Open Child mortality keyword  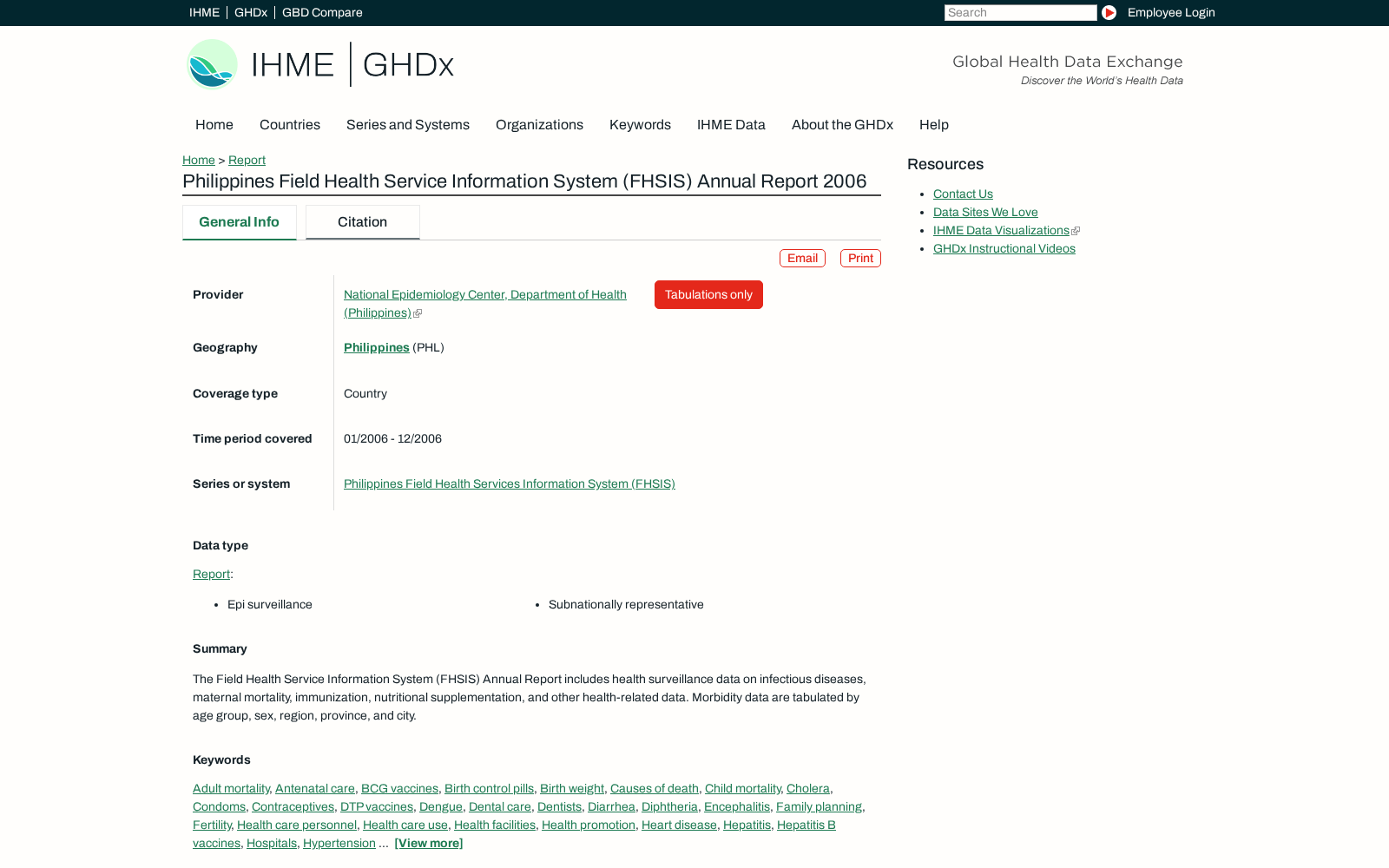pyautogui.click(x=742, y=788)
